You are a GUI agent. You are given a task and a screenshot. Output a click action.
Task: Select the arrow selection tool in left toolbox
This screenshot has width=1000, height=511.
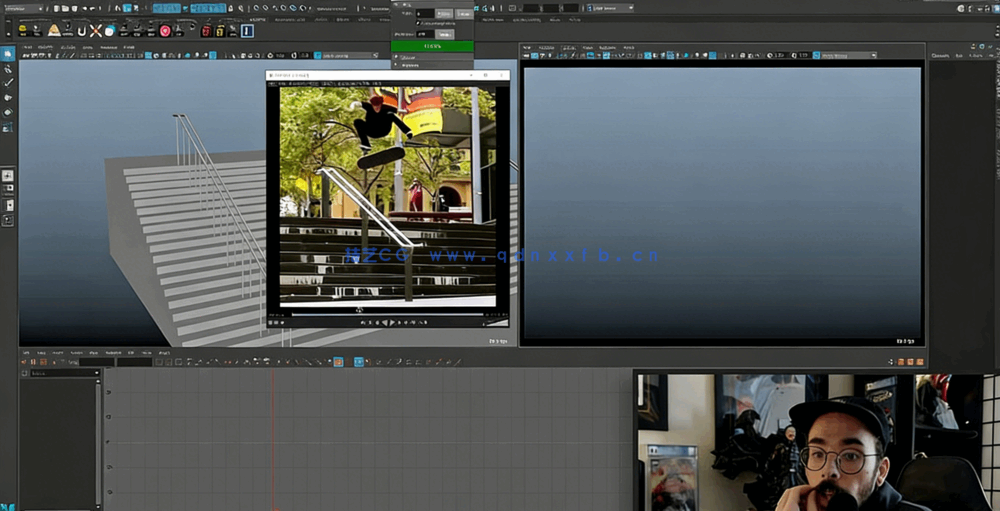point(8,54)
